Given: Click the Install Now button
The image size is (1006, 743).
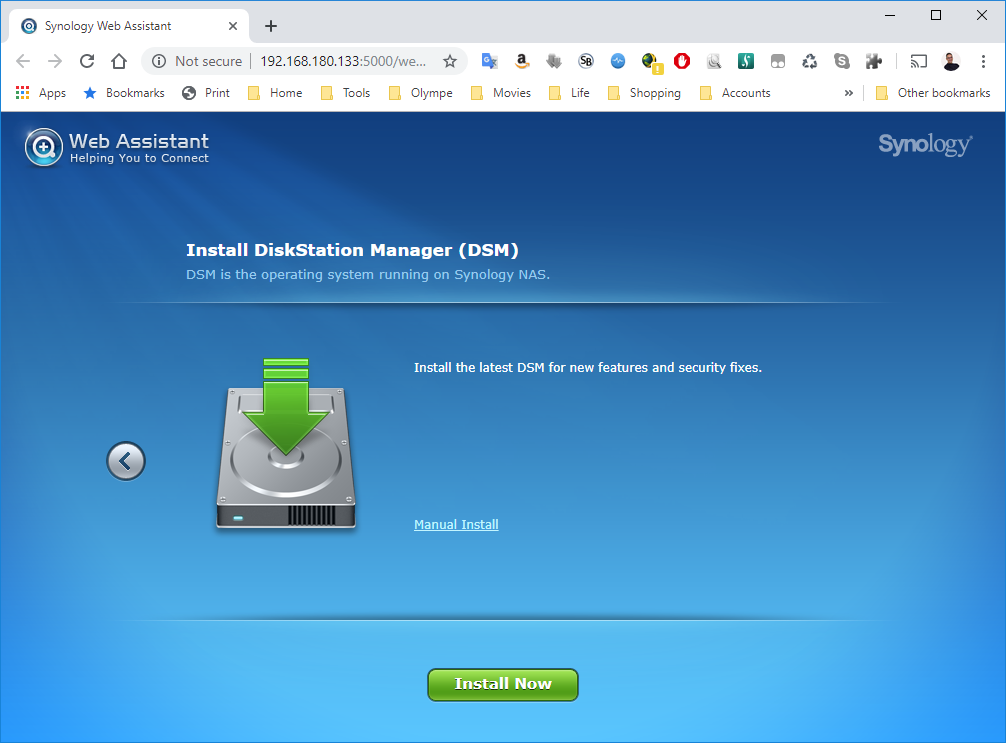Looking at the screenshot, I should point(502,685).
